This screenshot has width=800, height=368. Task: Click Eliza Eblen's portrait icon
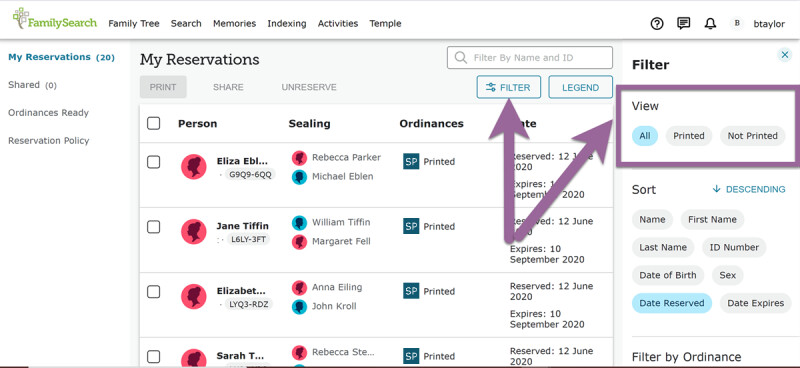pos(194,166)
